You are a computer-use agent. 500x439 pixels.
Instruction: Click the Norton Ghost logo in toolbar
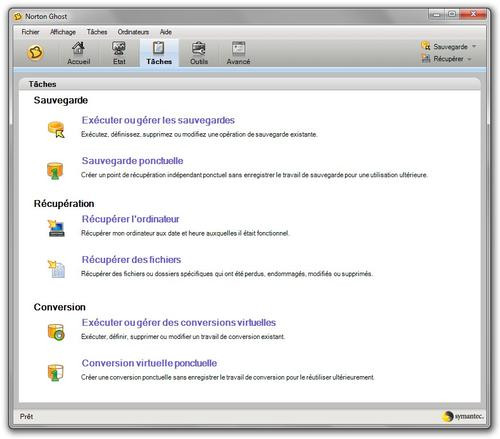(x=35, y=53)
